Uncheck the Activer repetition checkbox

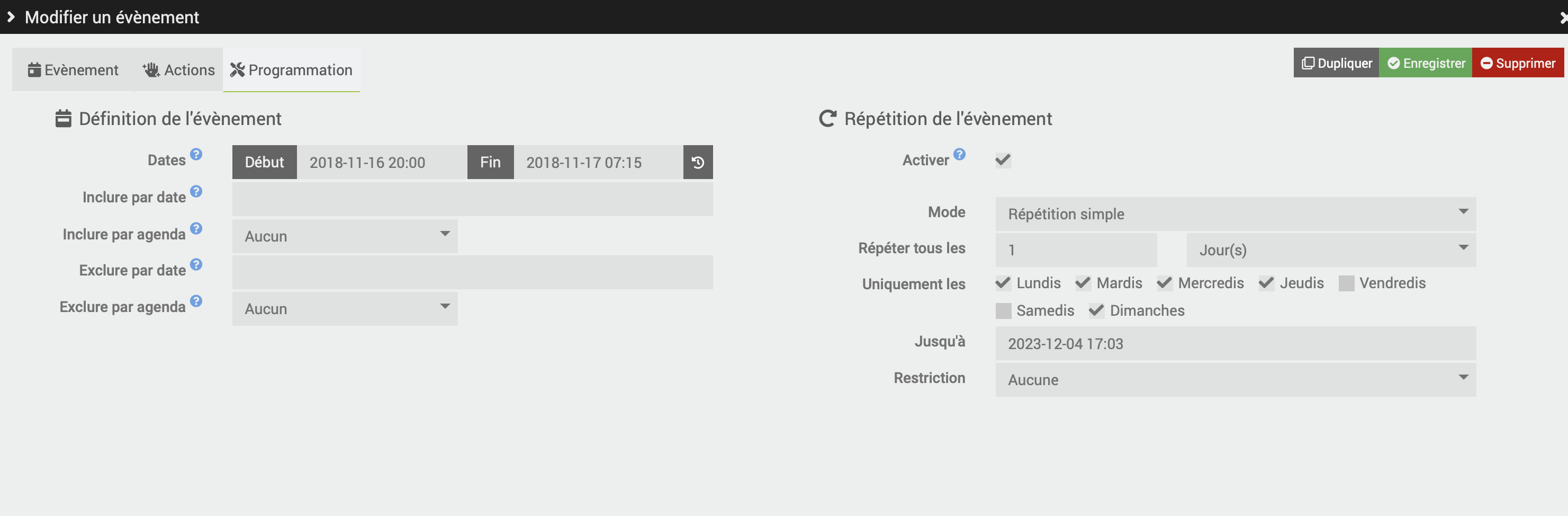pos(1003,160)
